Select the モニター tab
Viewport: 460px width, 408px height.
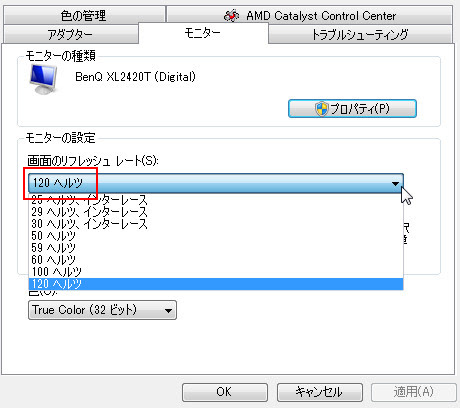click(x=203, y=33)
